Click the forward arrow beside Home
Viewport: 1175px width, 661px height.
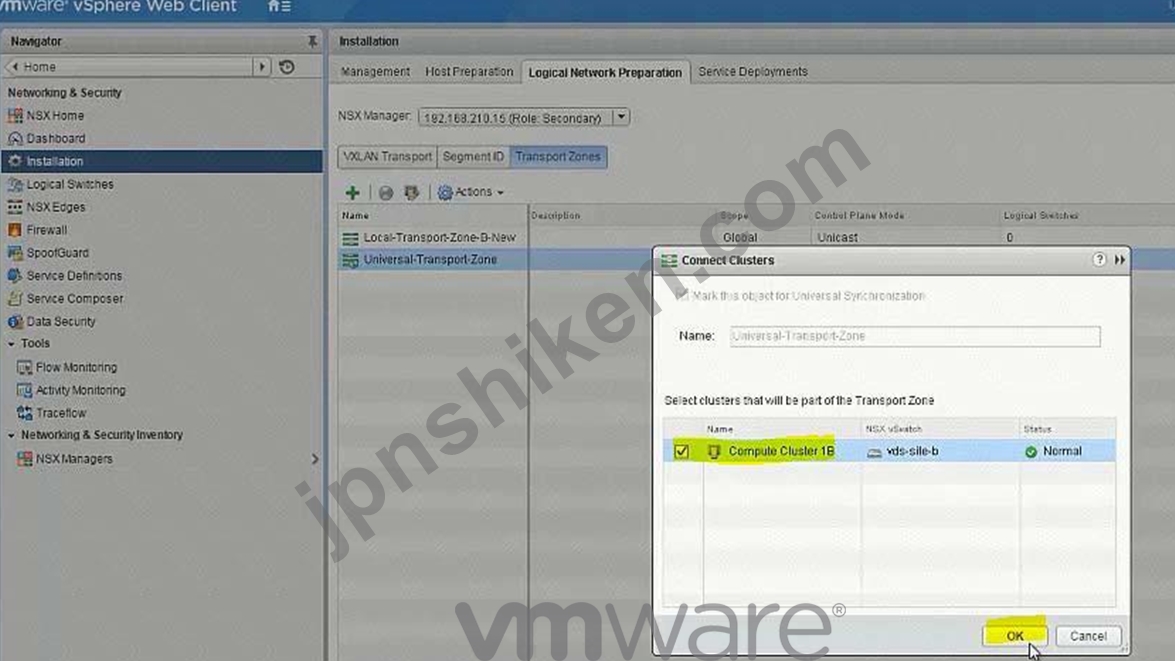(x=262, y=67)
